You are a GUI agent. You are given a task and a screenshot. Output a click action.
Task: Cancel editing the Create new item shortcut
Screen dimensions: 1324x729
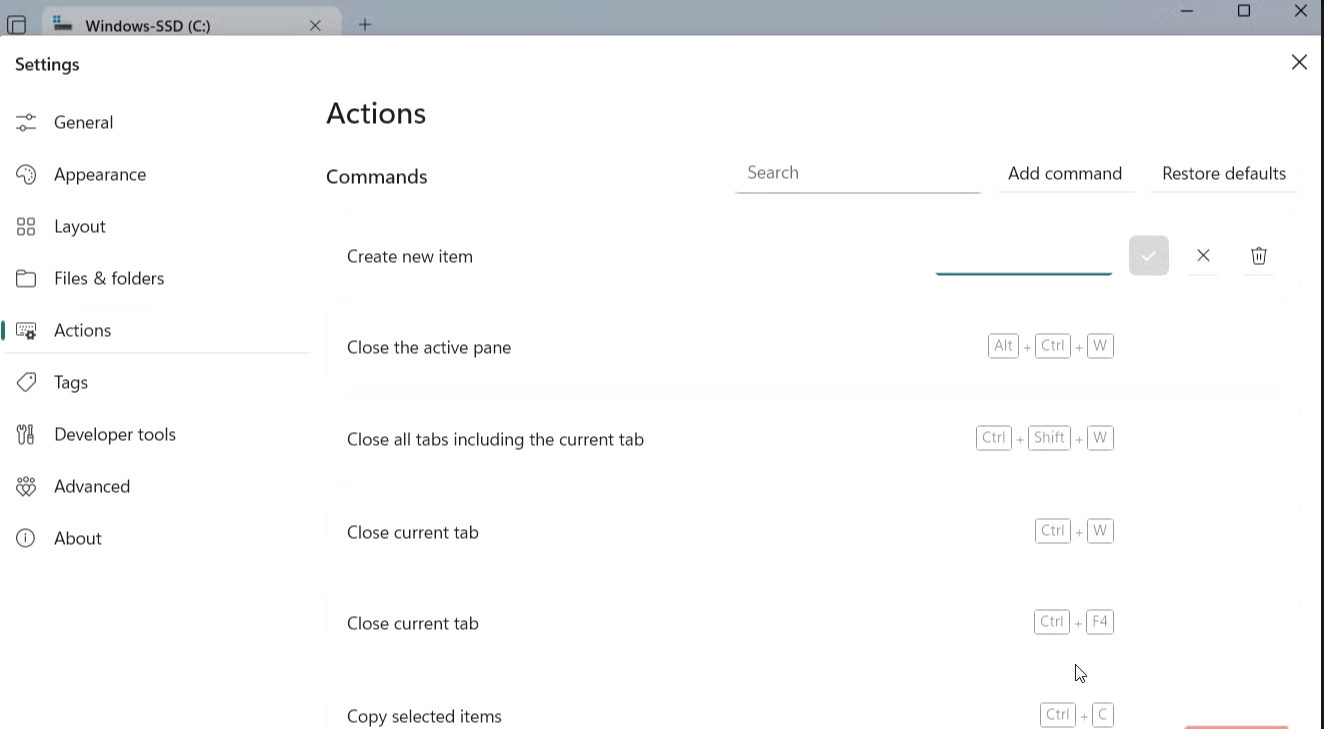click(x=1203, y=256)
